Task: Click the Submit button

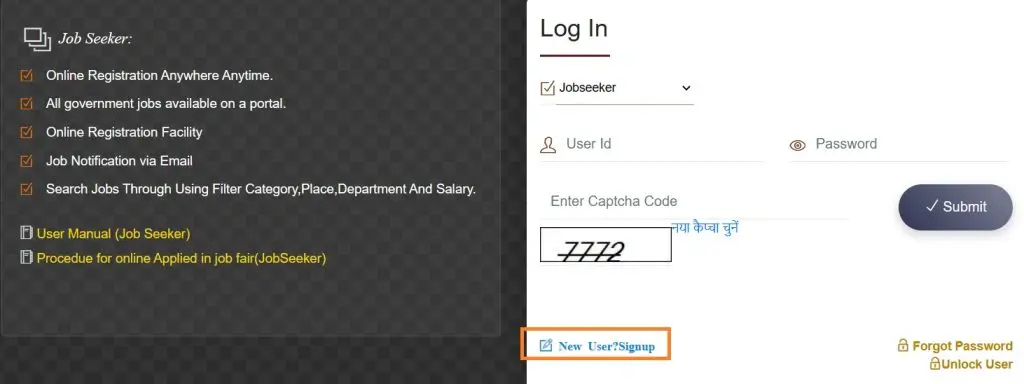Action: pyautogui.click(x=955, y=207)
